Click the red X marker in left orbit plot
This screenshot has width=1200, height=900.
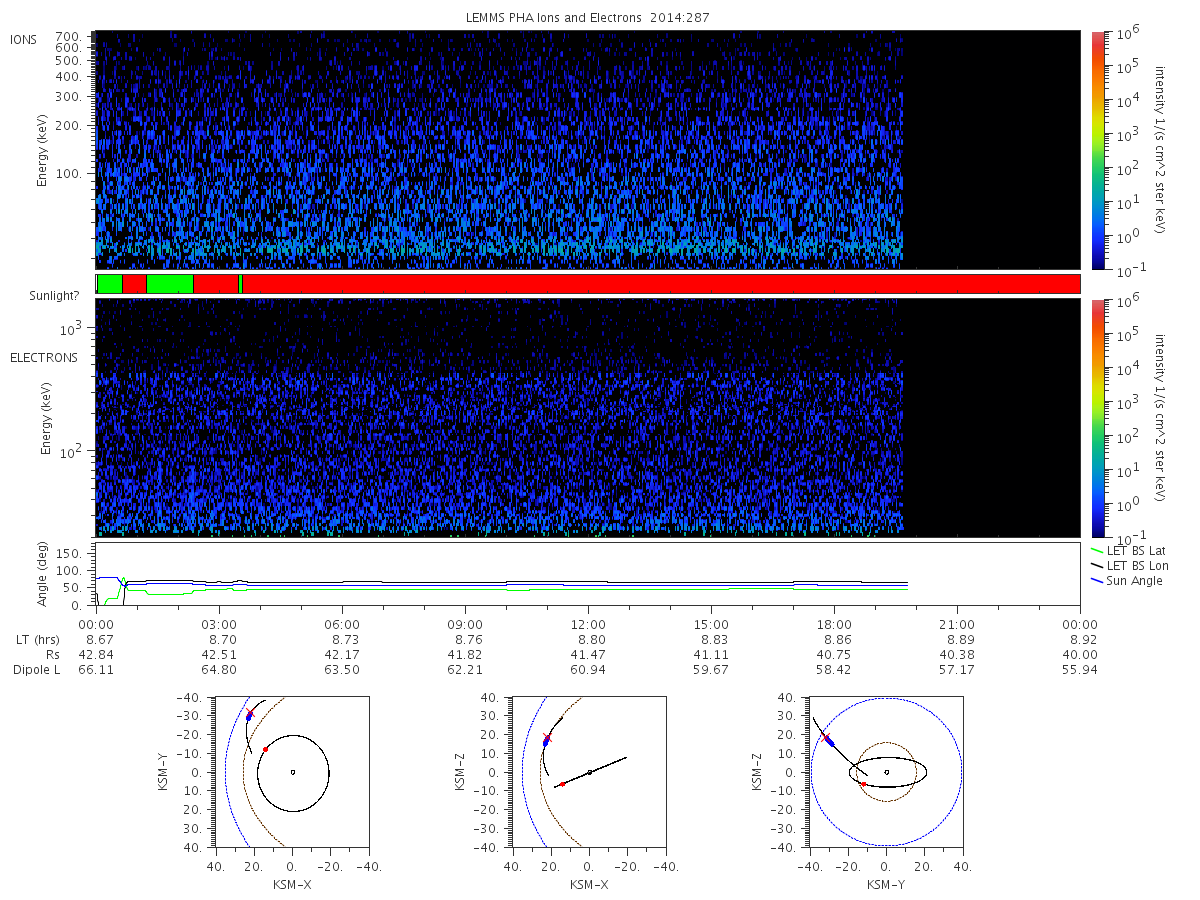click(x=250, y=713)
